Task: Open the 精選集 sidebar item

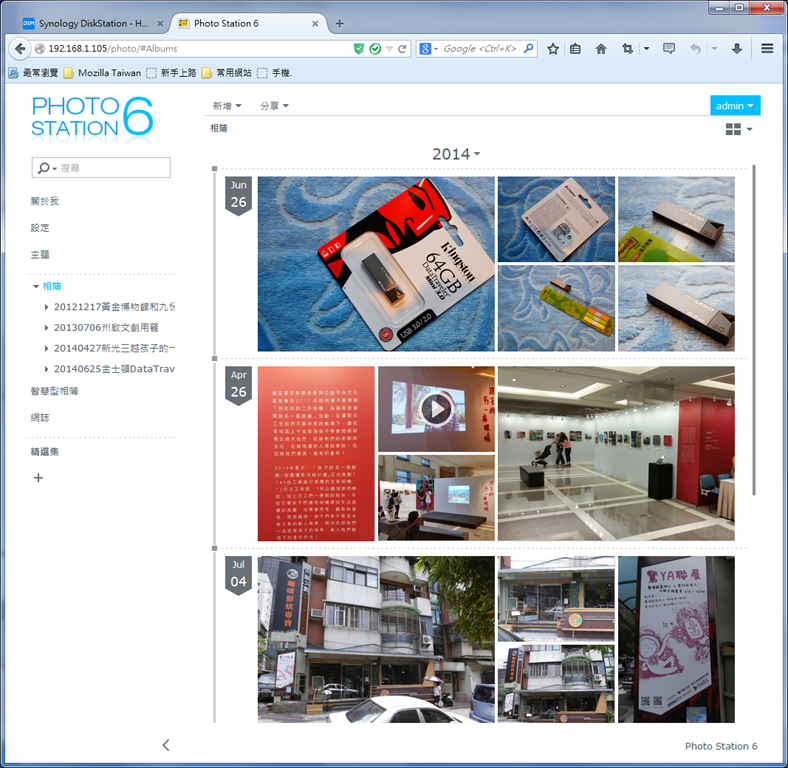Action: coord(45,452)
